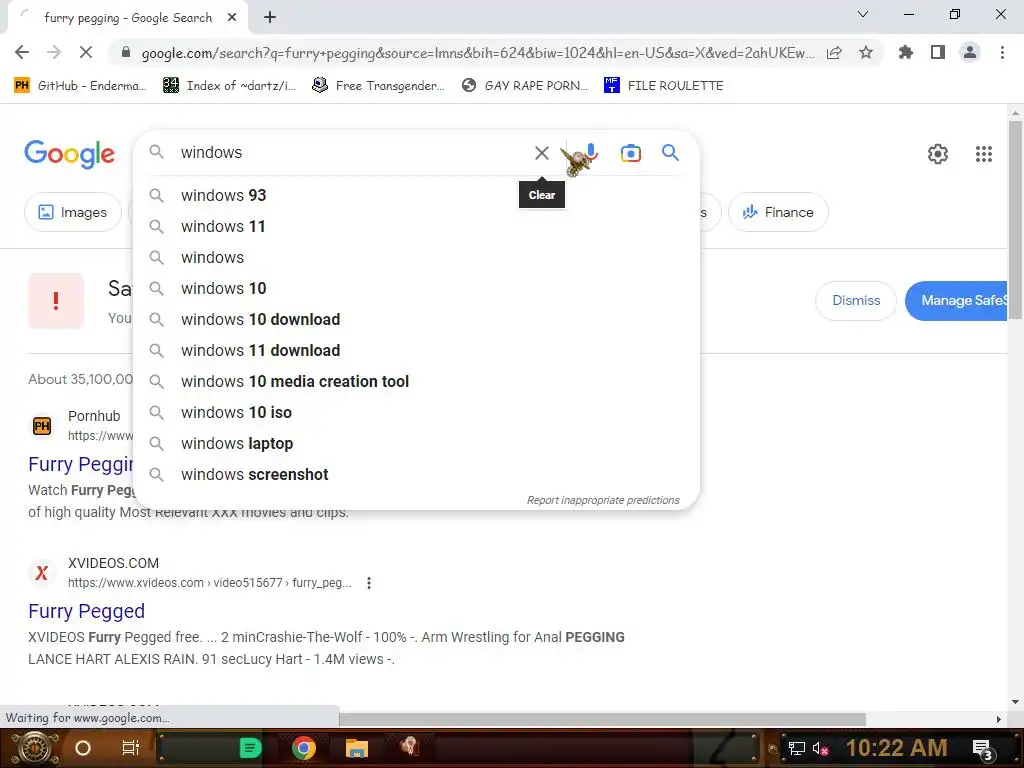Clear the search box with X icon

pos(541,153)
